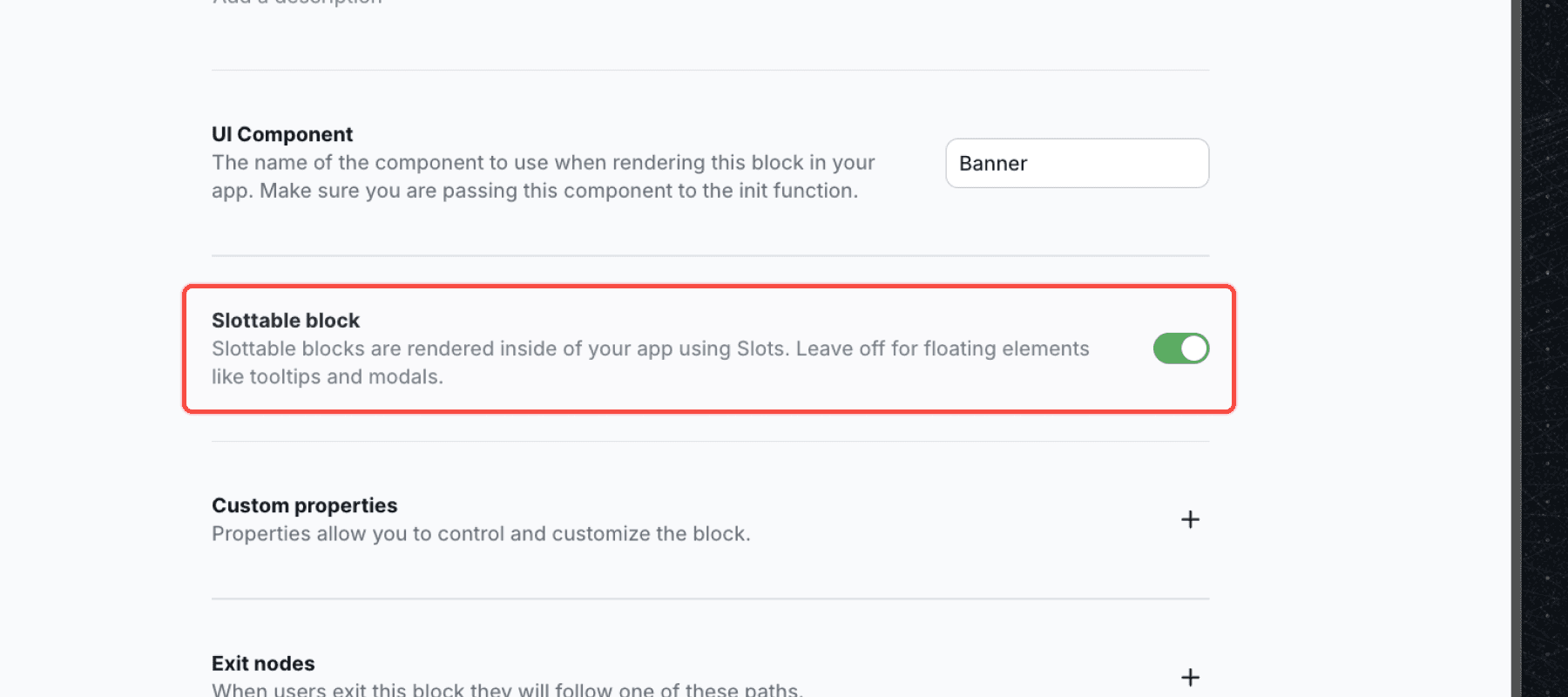
Task: Click the plus icon for Exit nodes
Action: click(1190, 677)
